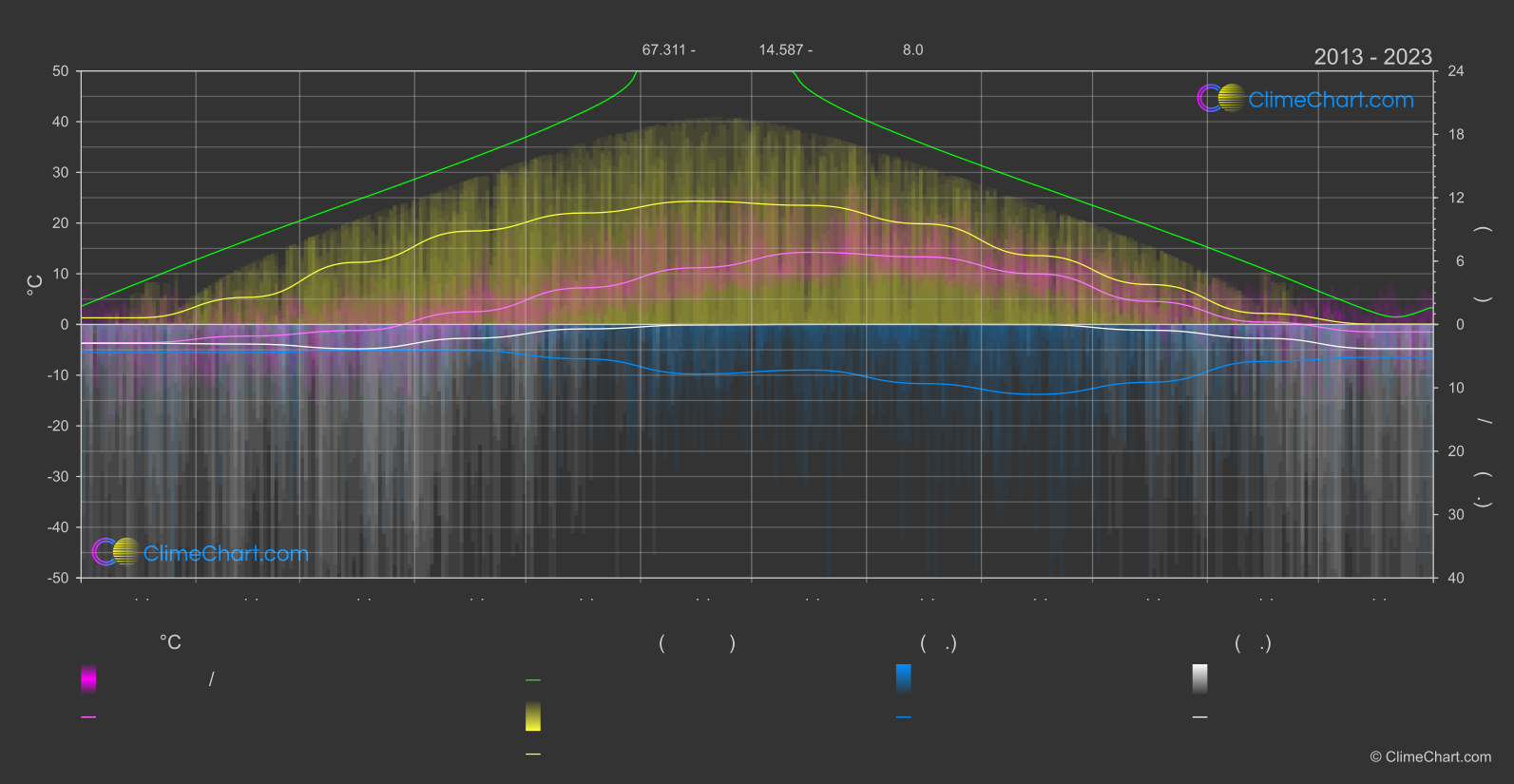Click the yellow sunshine gradient legend swatch
Screen dimensions: 1514x784
coord(533,717)
